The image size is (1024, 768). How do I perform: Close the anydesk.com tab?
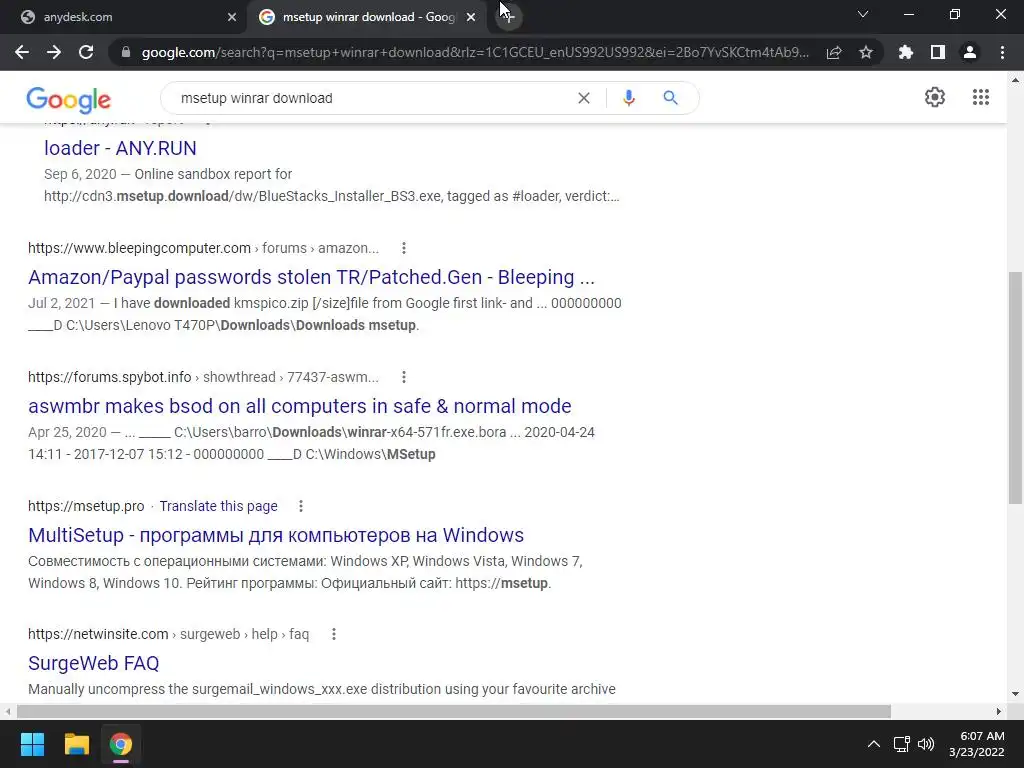(232, 17)
